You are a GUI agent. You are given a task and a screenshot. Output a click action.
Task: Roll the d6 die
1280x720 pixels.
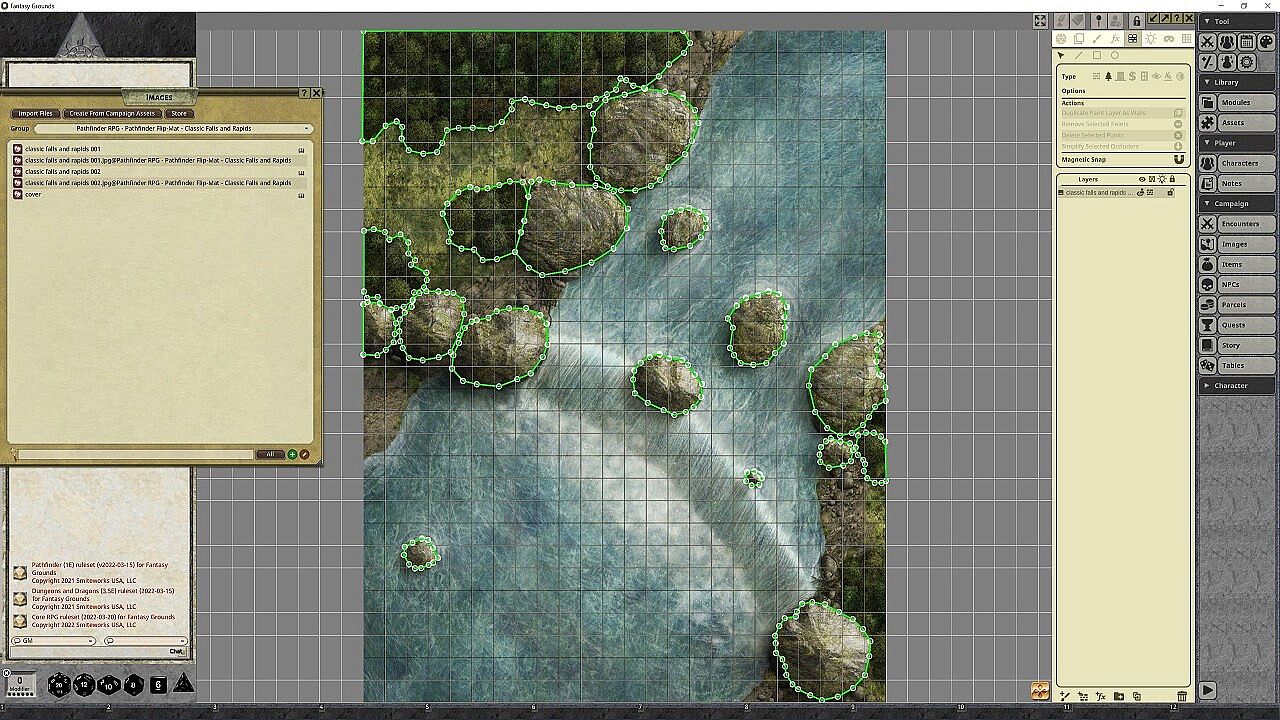(158, 684)
